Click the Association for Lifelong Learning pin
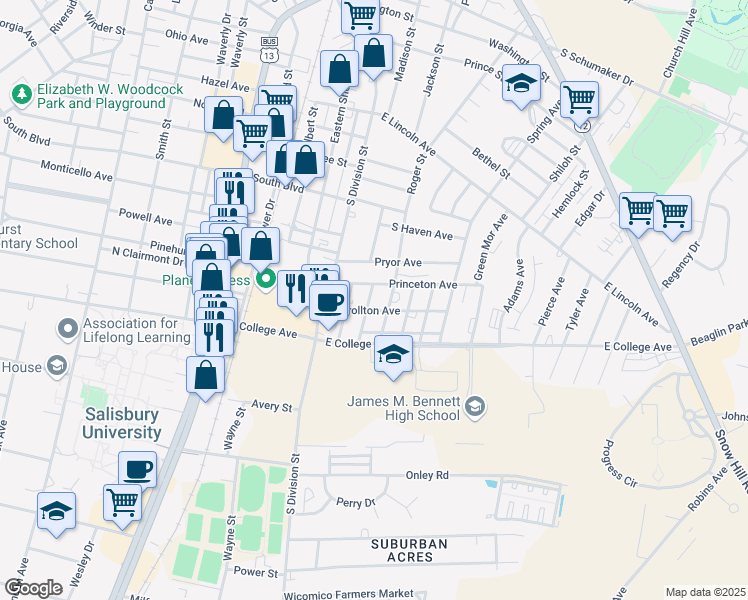Screen dimensions: 748x600 click(x=67, y=329)
